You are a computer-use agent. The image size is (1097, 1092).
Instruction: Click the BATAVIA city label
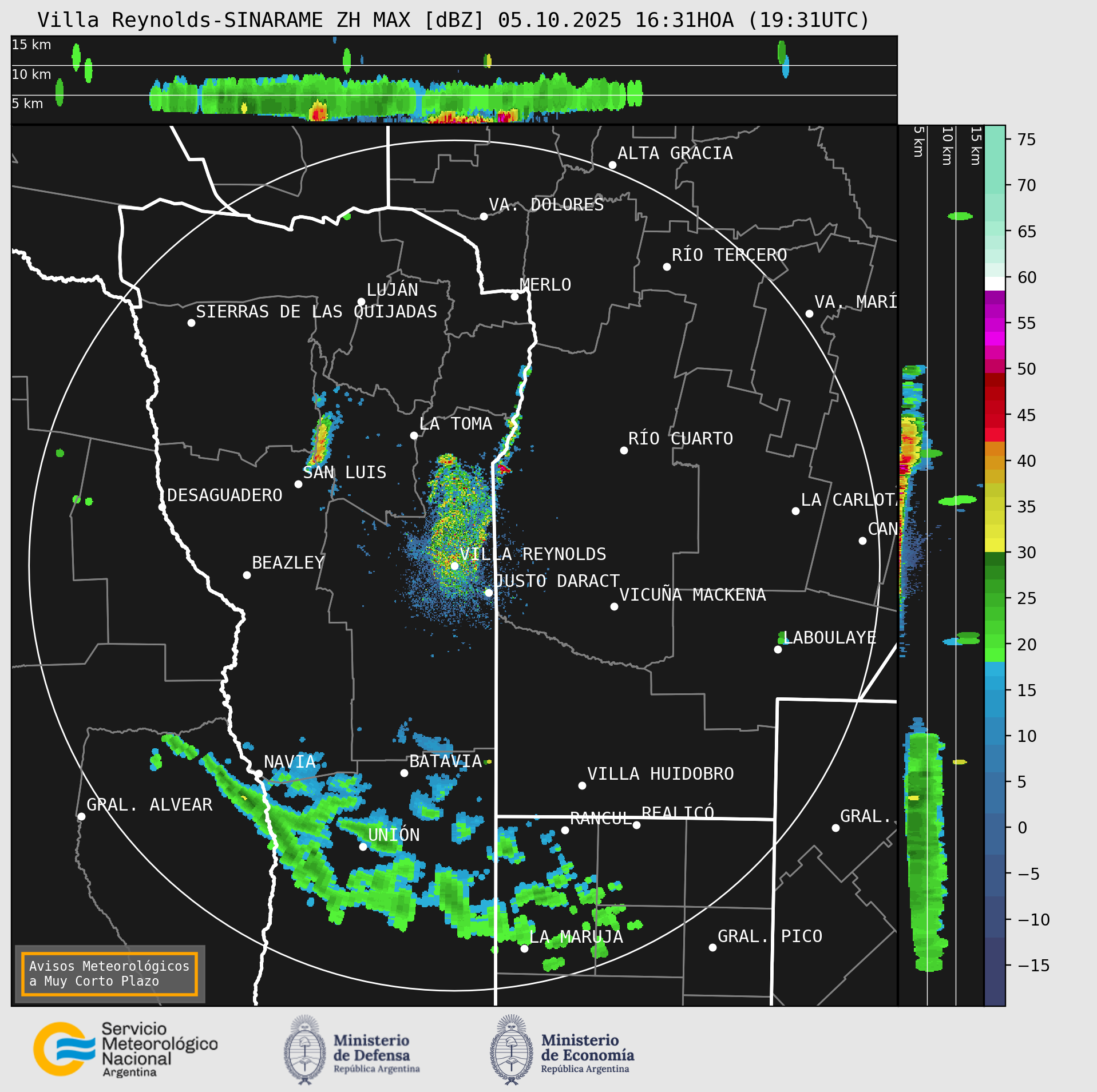coord(446,761)
